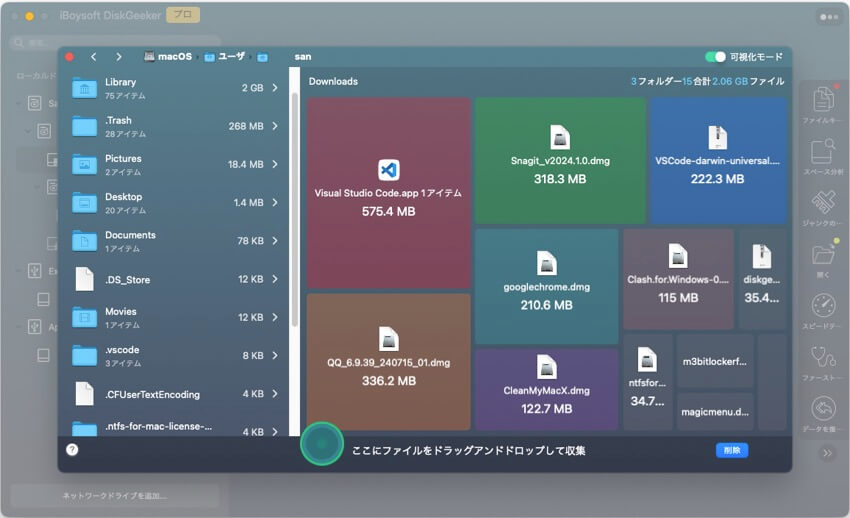Select the googlechrome.dmg tile

pos(546,286)
